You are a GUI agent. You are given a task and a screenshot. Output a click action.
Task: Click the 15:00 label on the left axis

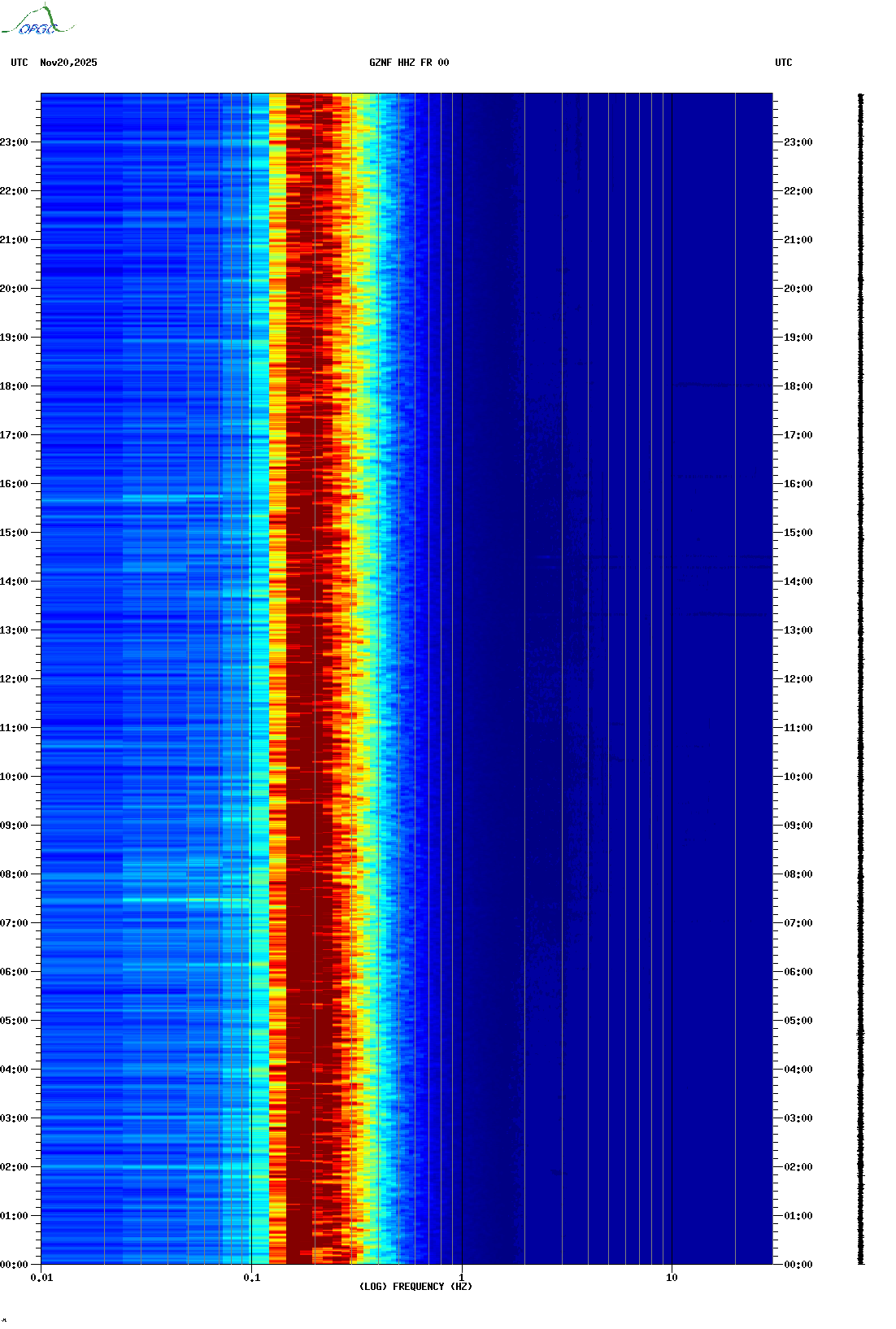15,533
